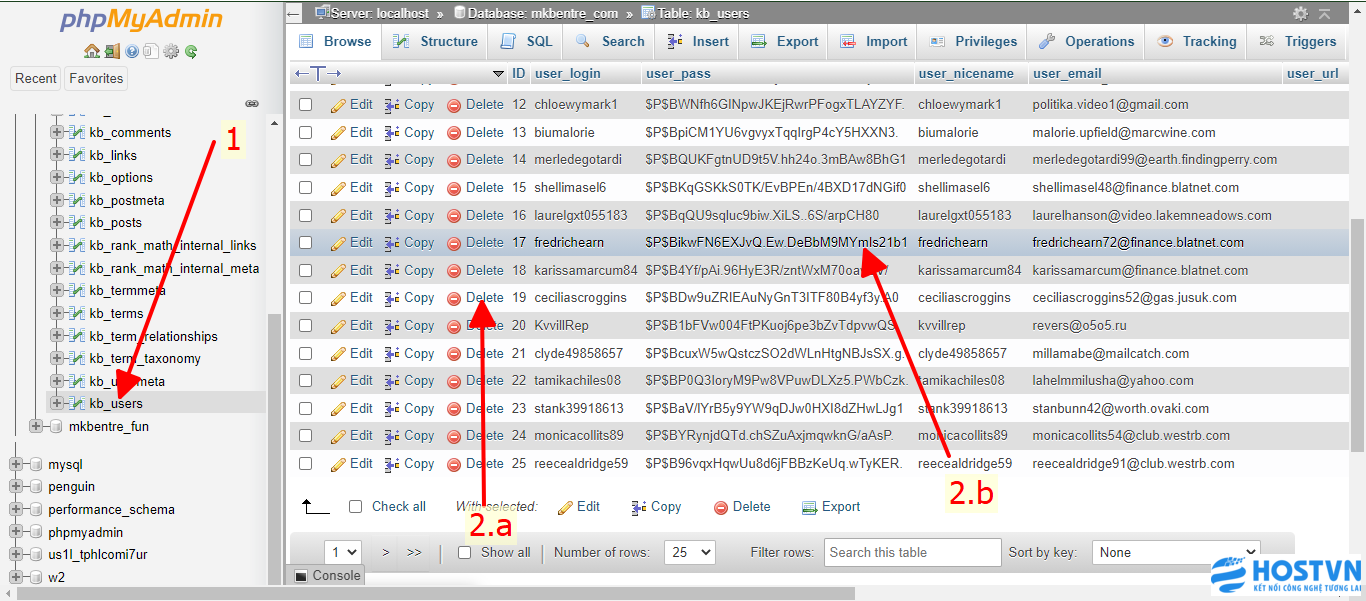This screenshot has width=1366, height=601.
Task: Go to last page with >> button
Action: 414,552
